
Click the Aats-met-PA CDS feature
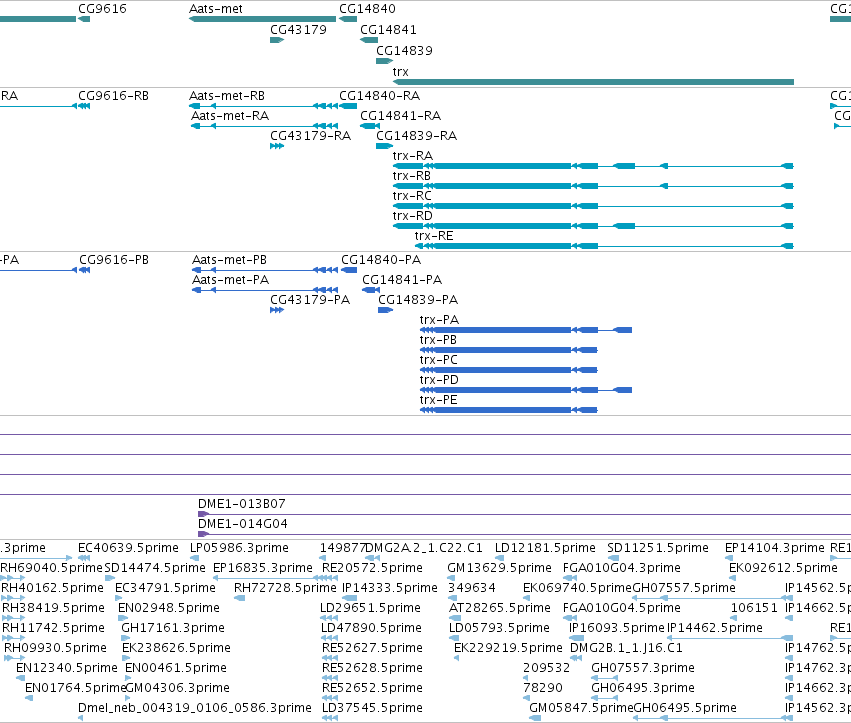[265, 290]
